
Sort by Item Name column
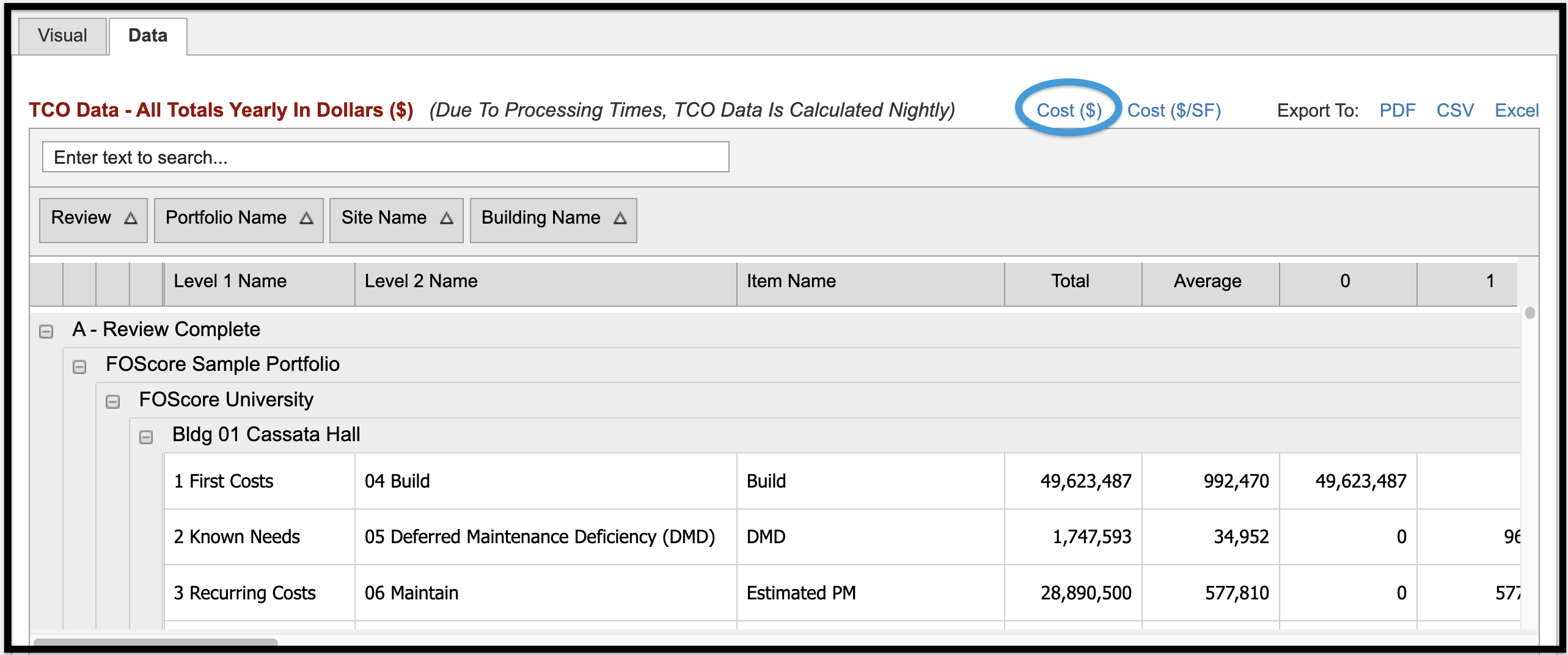[871, 284]
